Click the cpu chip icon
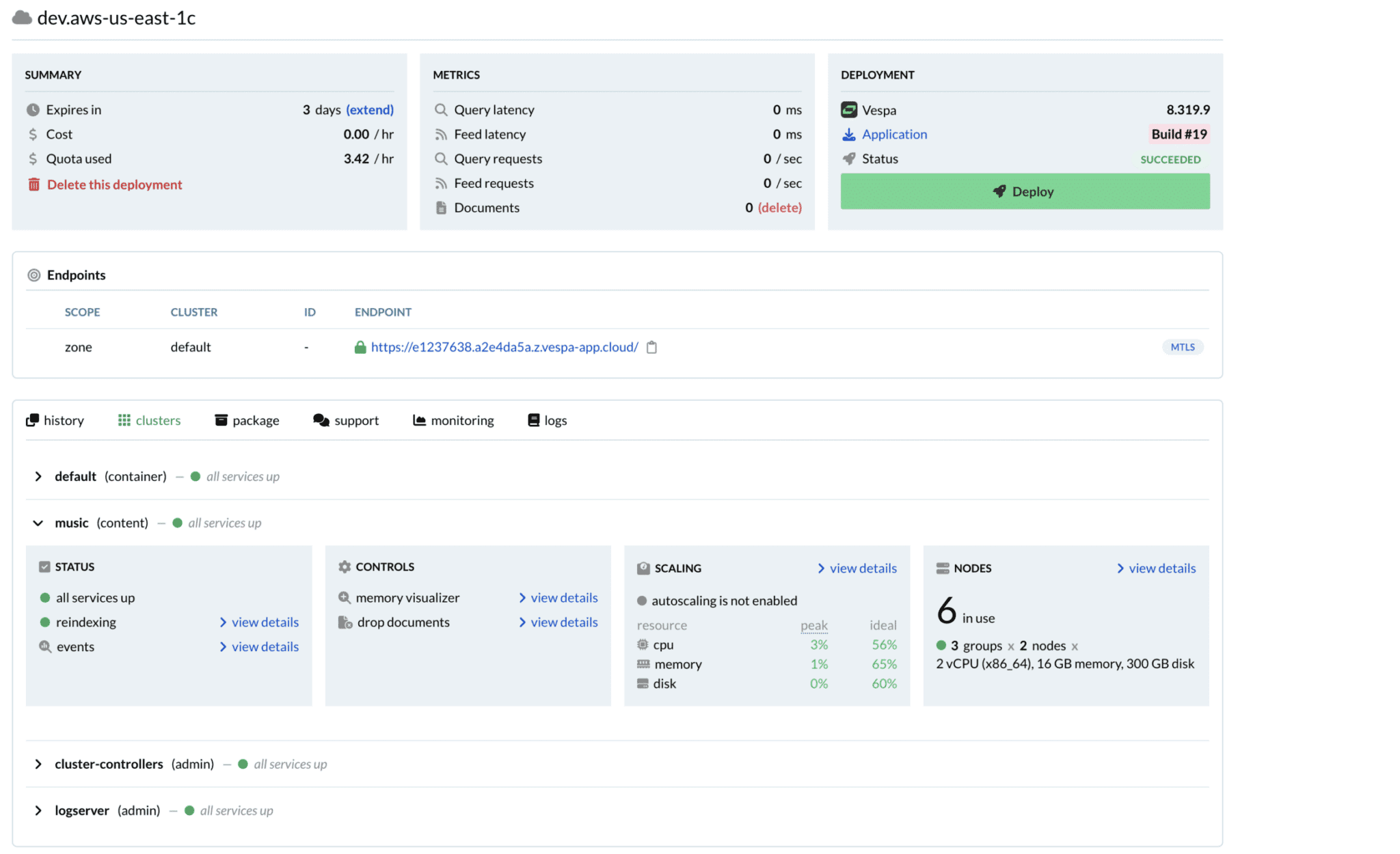The height and width of the screenshot is (854, 1400). [x=643, y=644]
